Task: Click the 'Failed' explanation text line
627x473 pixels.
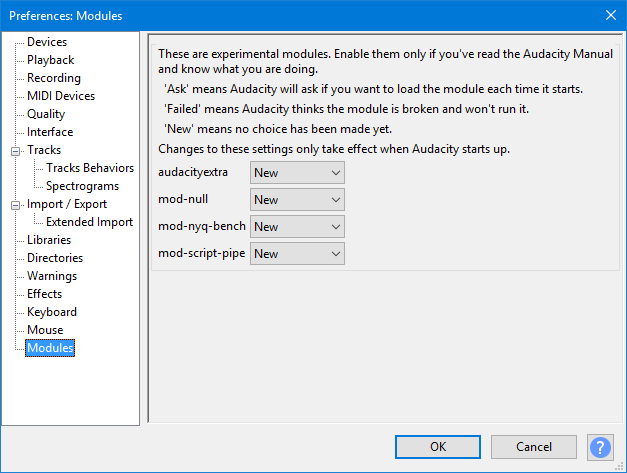Action: coord(346,109)
